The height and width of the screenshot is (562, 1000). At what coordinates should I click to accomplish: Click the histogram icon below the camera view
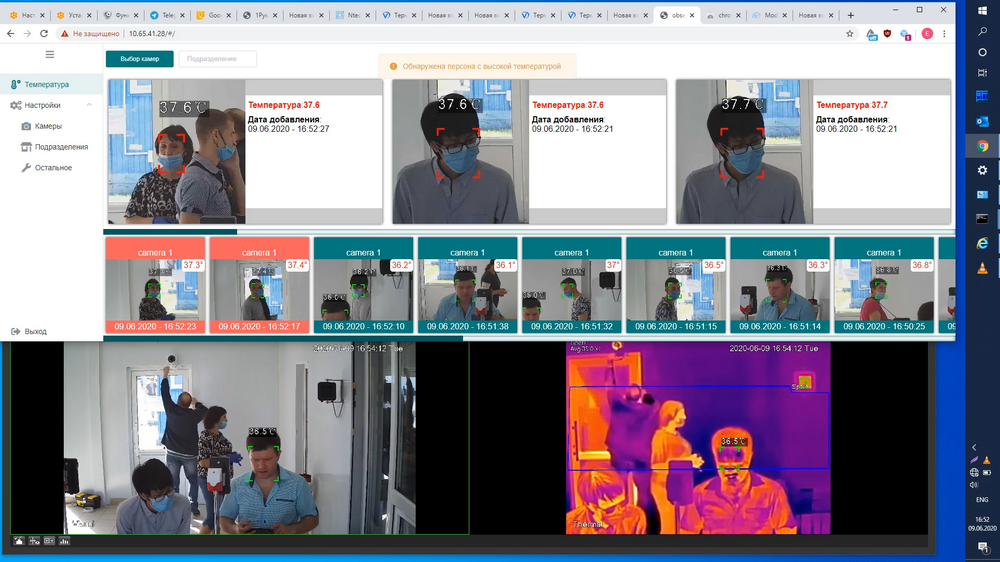[x=65, y=541]
